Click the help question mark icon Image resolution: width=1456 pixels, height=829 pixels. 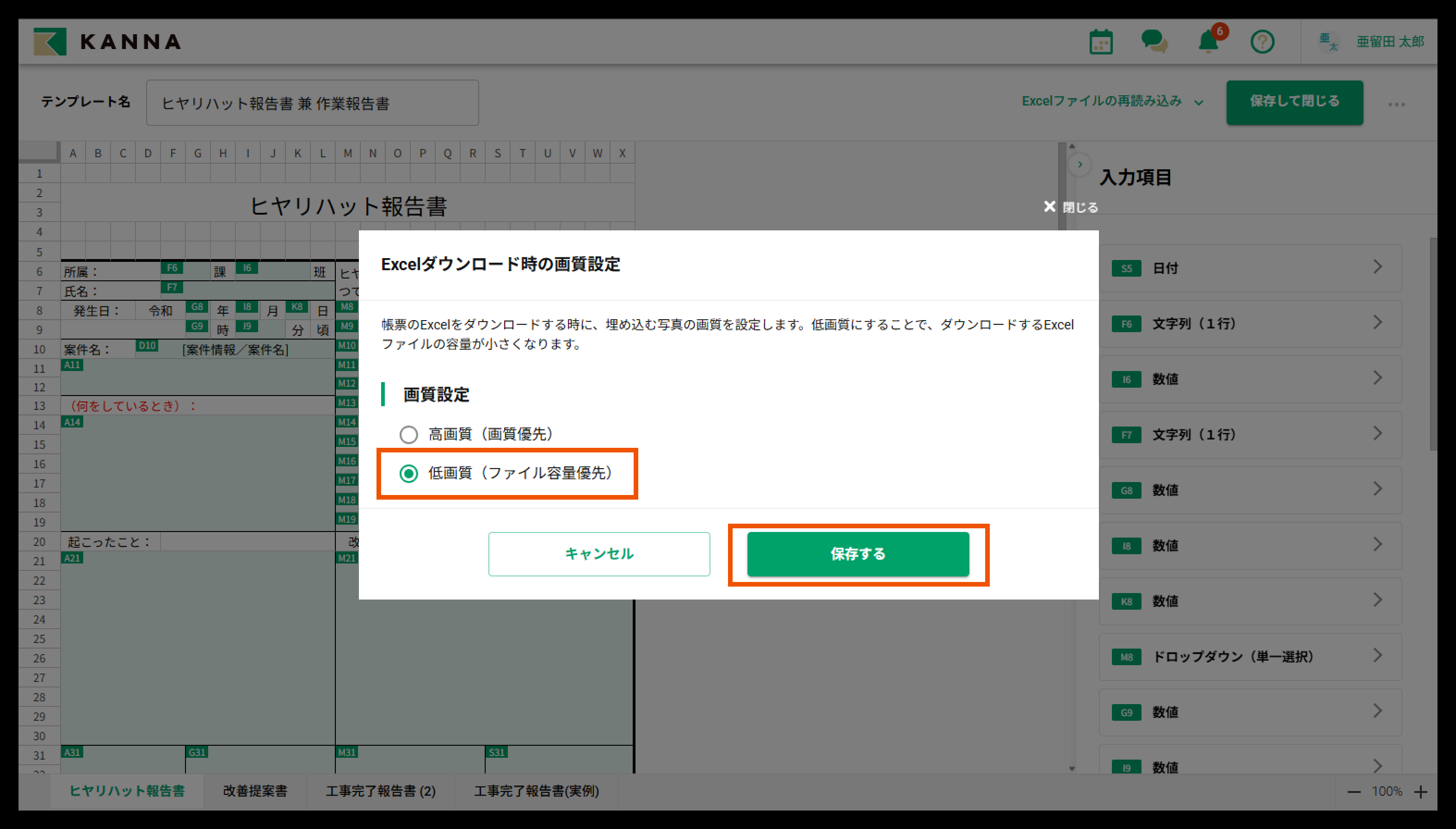click(1262, 42)
